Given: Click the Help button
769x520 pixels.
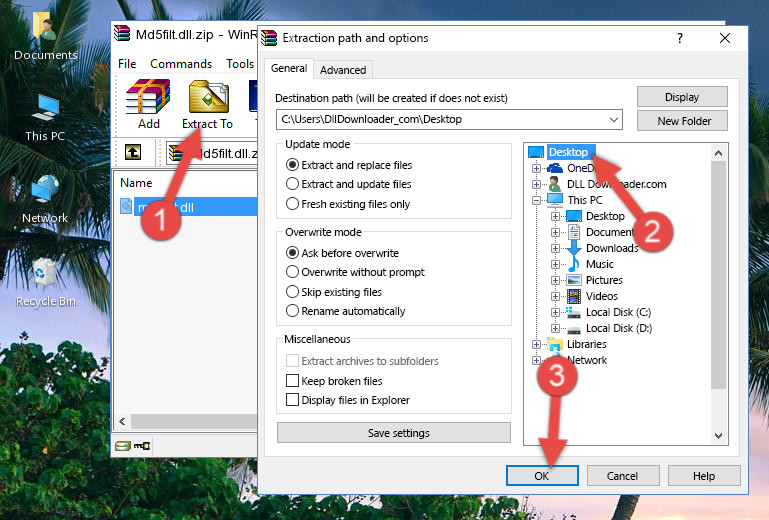Looking at the screenshot, I should click(x=704, y=476).
